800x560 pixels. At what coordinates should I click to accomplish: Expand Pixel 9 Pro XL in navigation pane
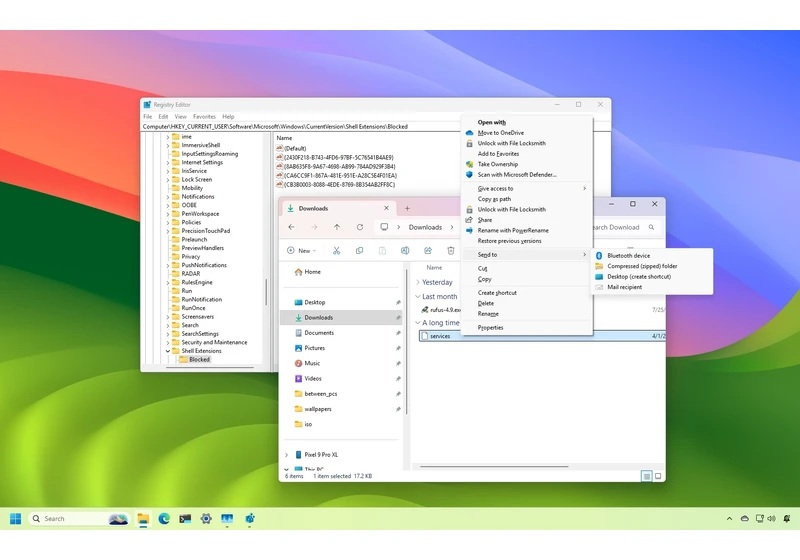(286, 454)
